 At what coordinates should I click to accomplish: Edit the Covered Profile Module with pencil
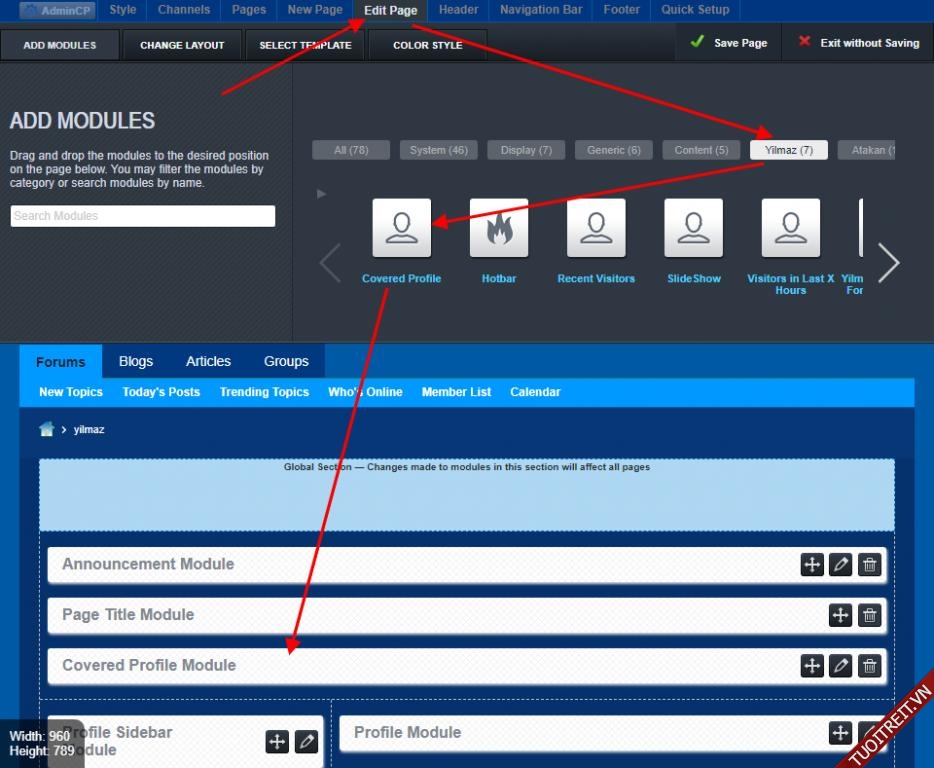[x=840, y=666]
